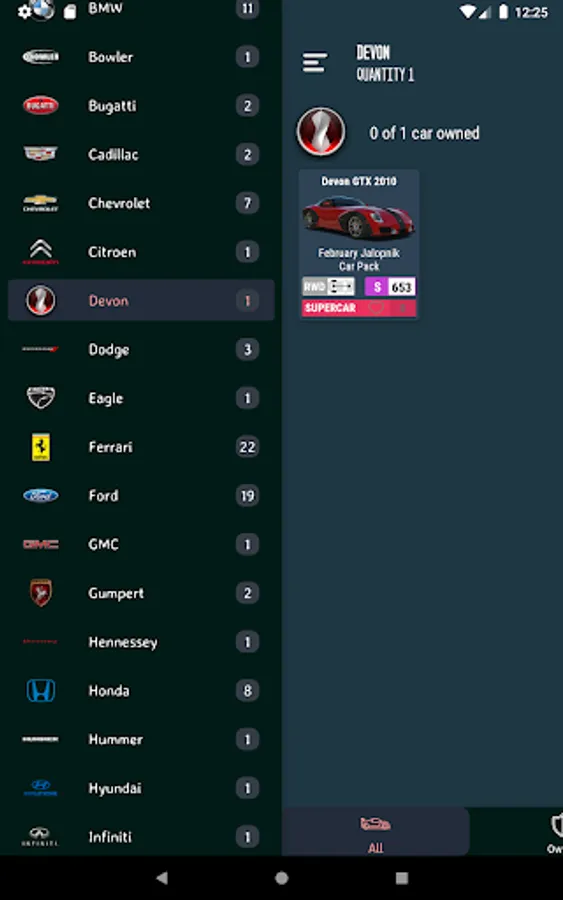Open the hamburger menu beside the Devon title
This screenshot has height=900, width=563.
pyautogui.click(x=314, y=63)
